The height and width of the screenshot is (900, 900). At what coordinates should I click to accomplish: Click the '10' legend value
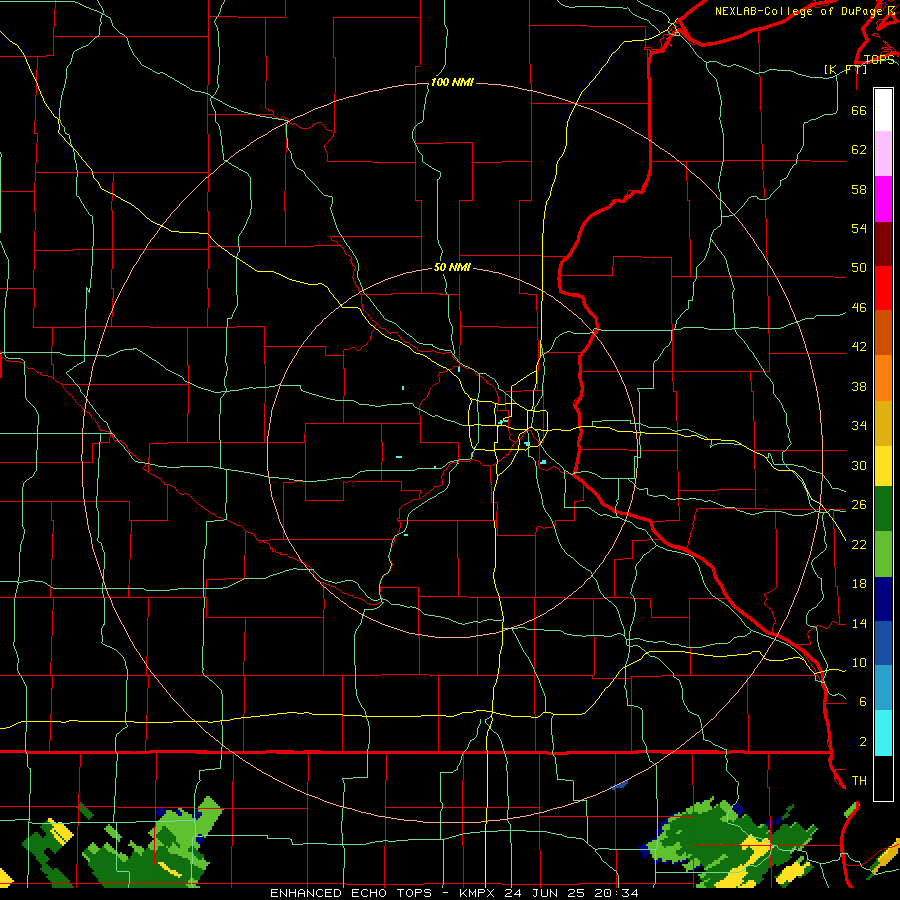pyautogui.click(x=859, y=662)
